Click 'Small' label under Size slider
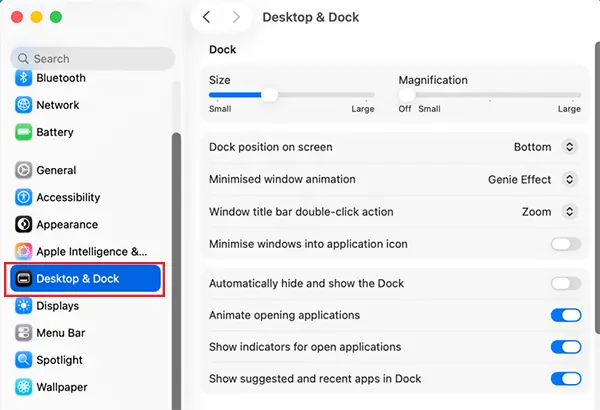Screen dimensions: 600x410 point(220,109)
